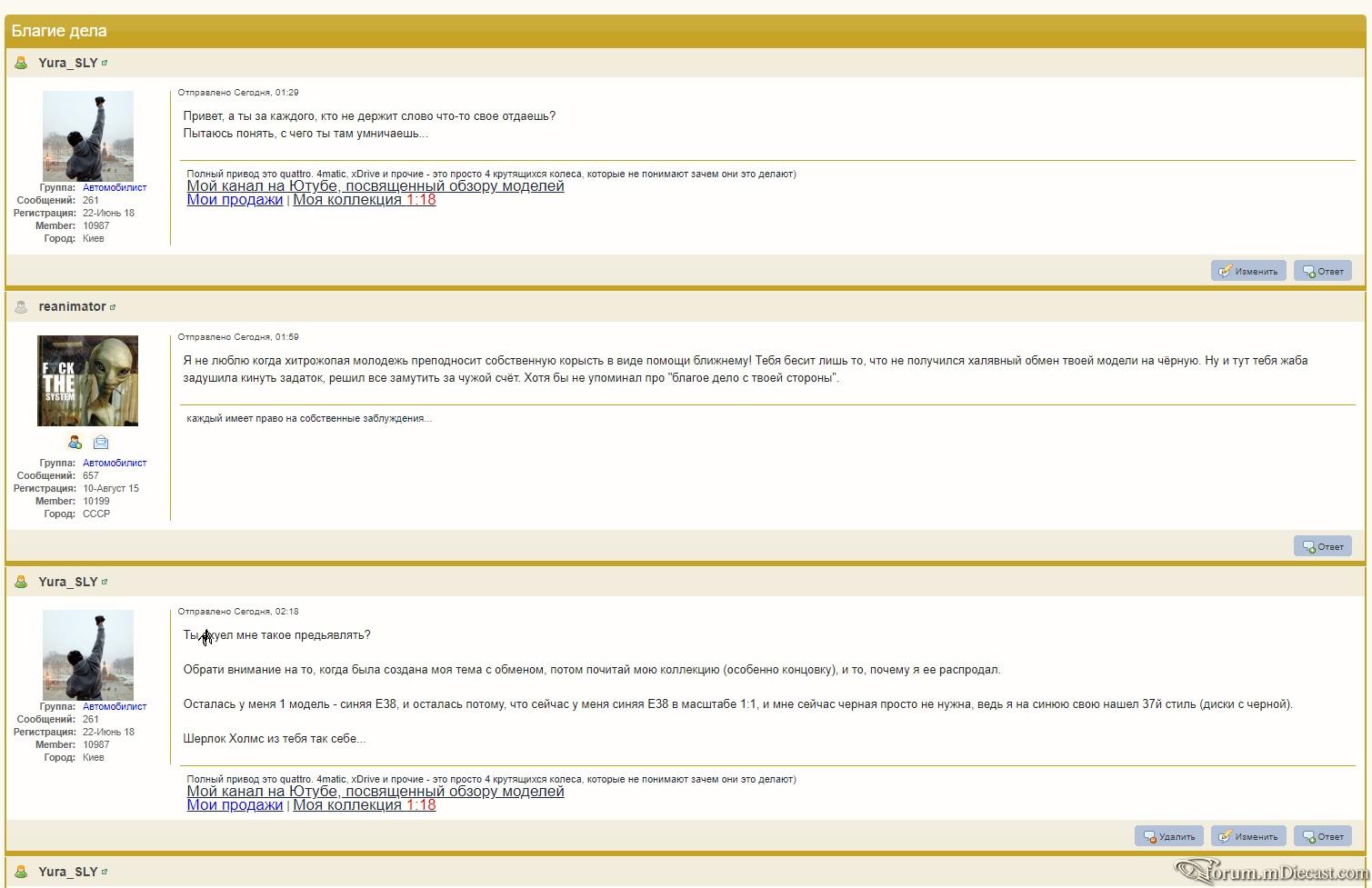Screen dimensions: 1372x888
Task: Click Yura_SLY status icon in the 02:18 post
Action: click(21, 582)
